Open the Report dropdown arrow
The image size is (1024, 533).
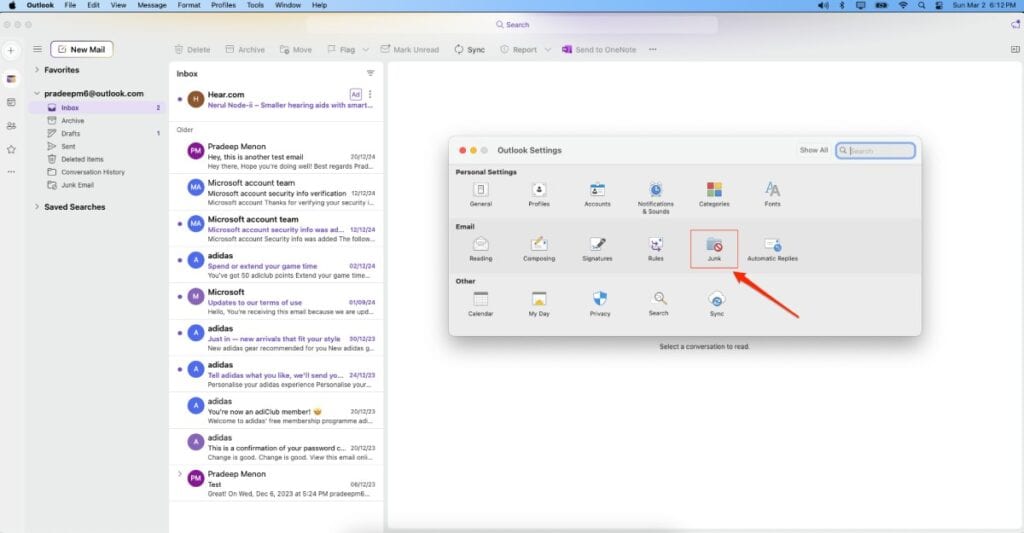(x=547, y=50)
